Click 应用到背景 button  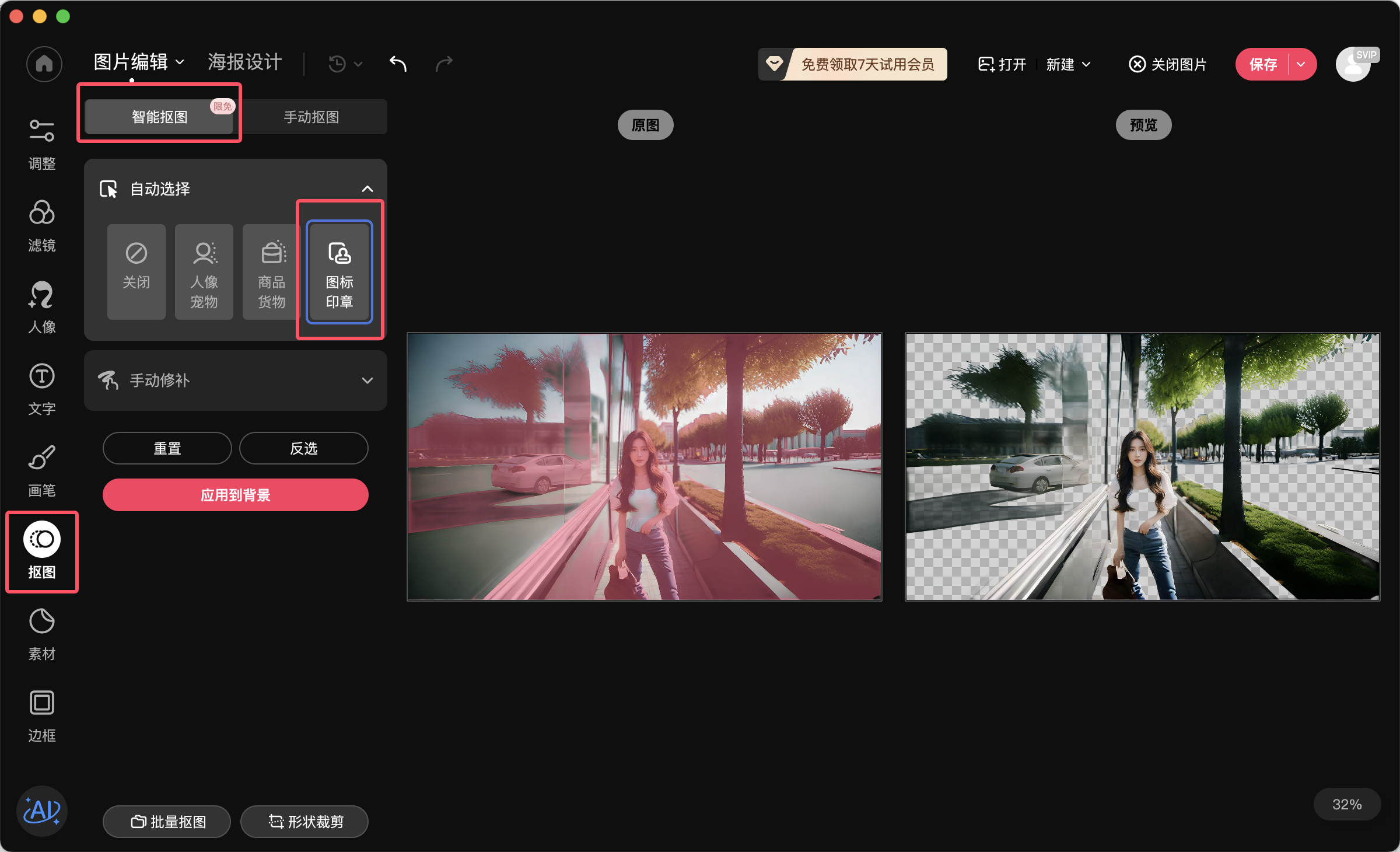236,495
